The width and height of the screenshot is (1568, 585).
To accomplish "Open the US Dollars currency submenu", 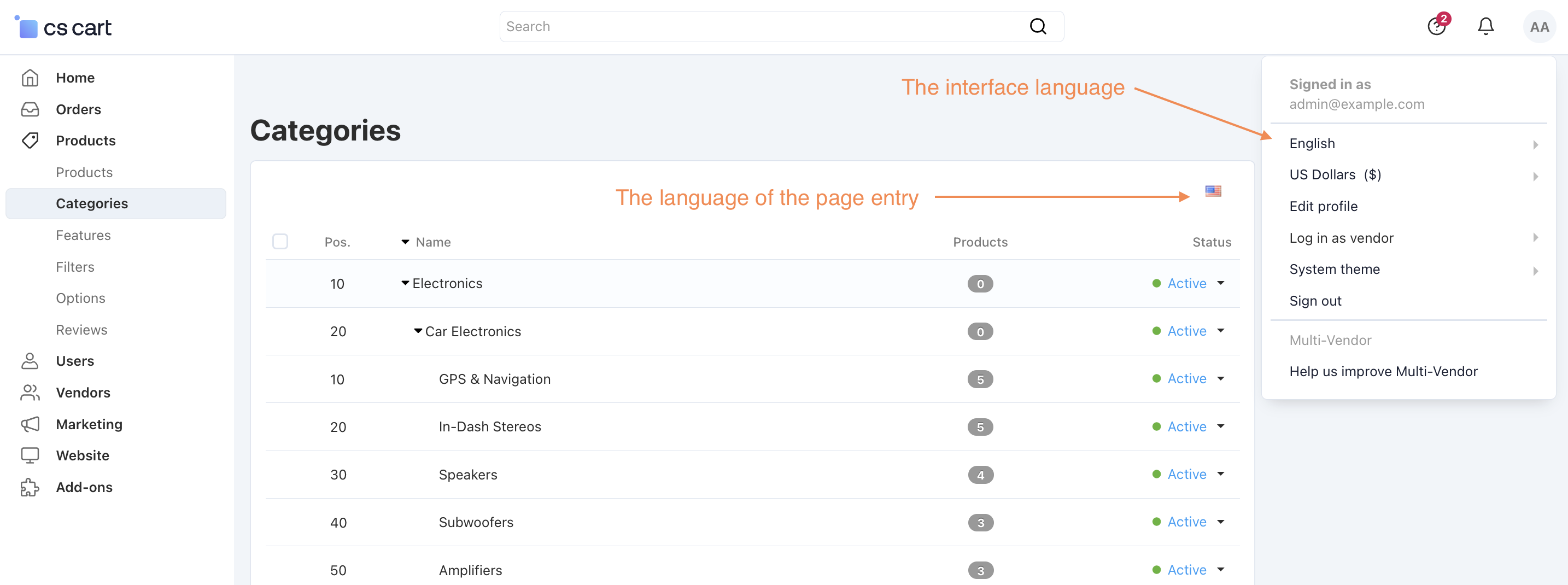I will tap(1408, 175).
